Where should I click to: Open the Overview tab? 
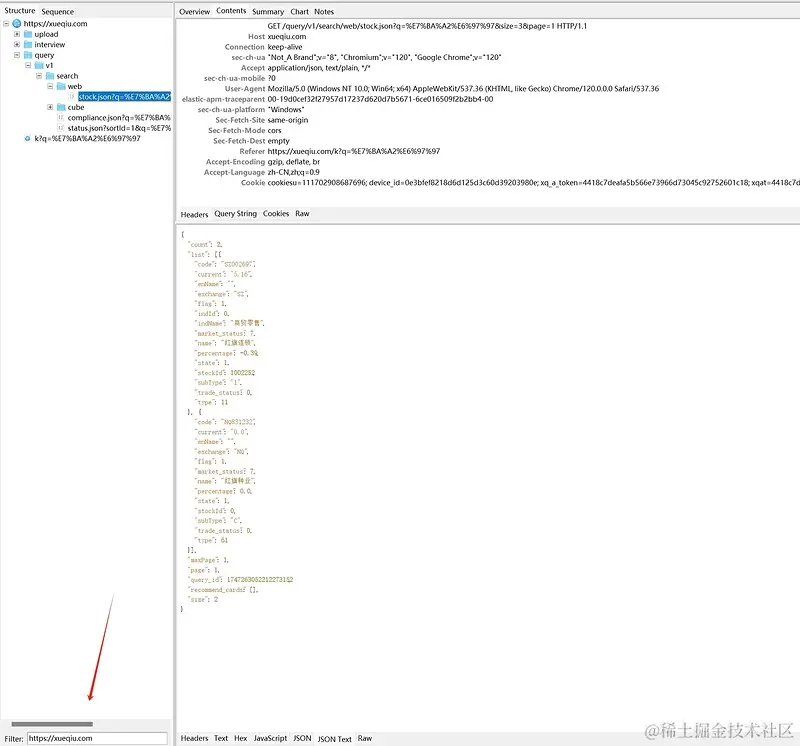[194, 12]
